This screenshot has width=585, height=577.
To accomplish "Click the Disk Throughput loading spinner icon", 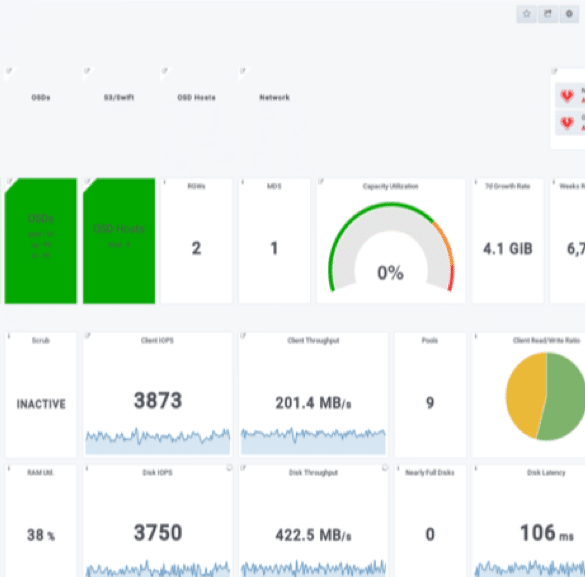I will point(385,468).
